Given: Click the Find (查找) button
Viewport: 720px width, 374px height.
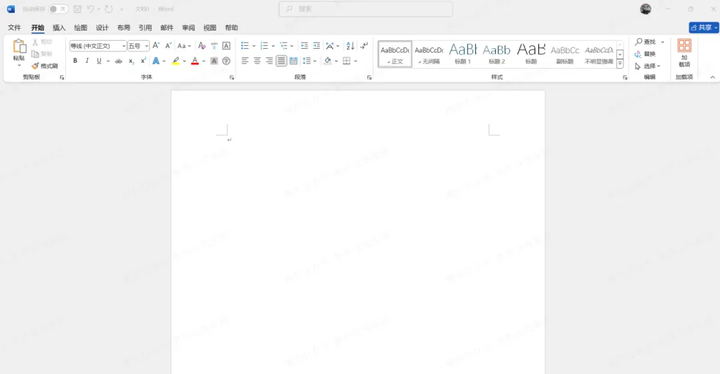Looking at the screenshot, I should [645, 42].
